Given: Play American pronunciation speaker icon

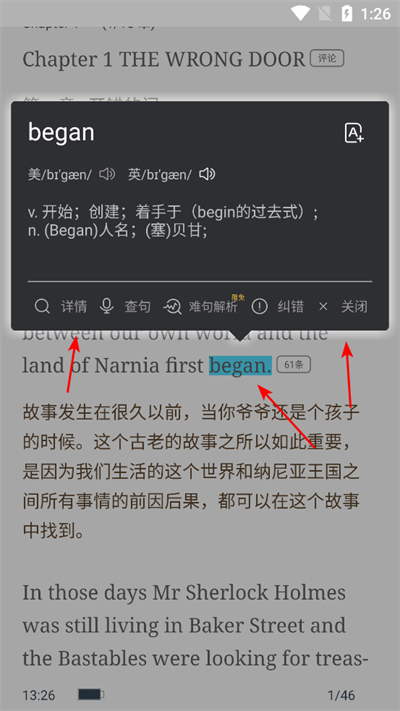Looking at the screenshot, I should pos(107,174).
